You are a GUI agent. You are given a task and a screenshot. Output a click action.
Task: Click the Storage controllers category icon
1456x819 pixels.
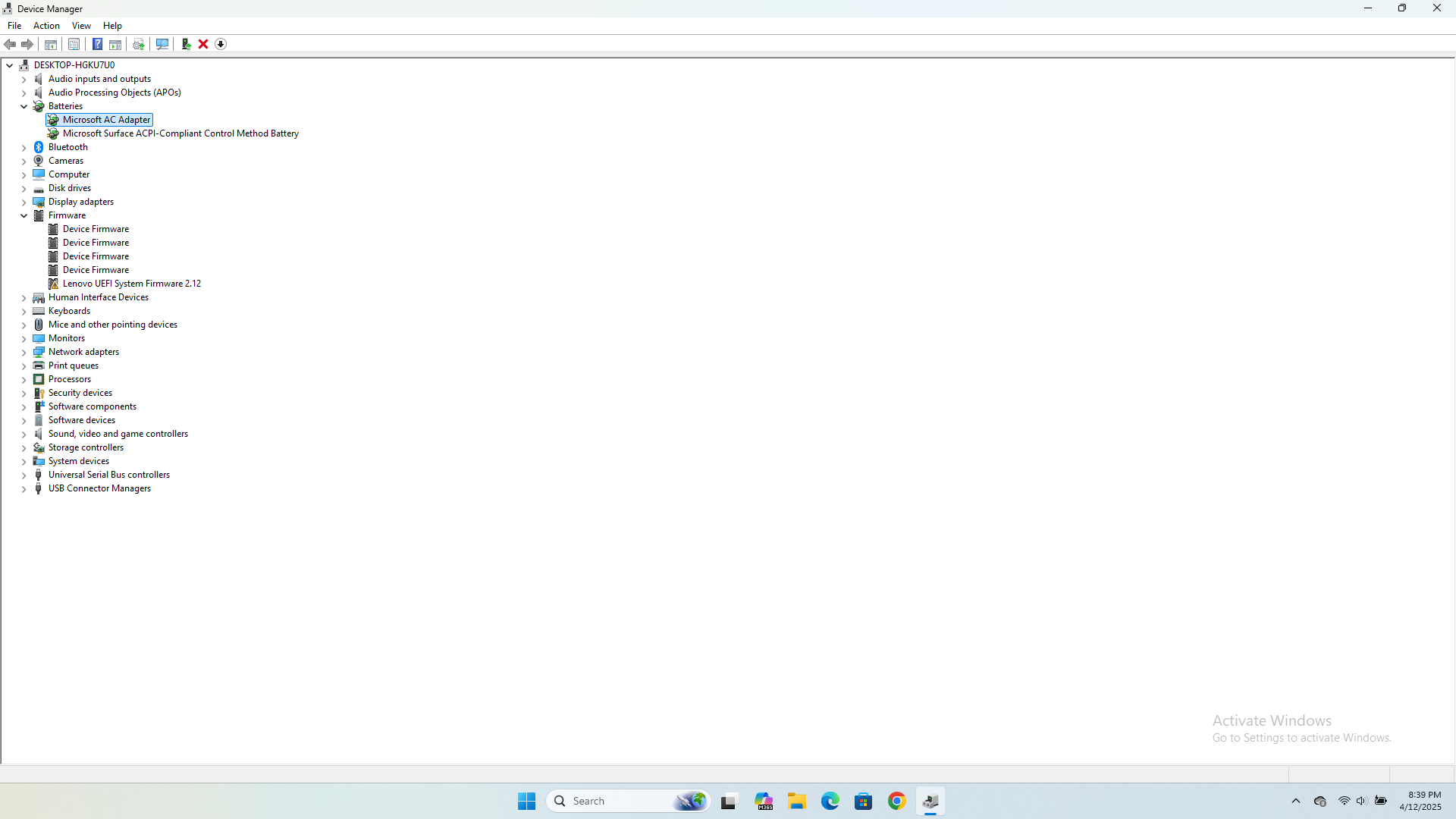point(39,447)
